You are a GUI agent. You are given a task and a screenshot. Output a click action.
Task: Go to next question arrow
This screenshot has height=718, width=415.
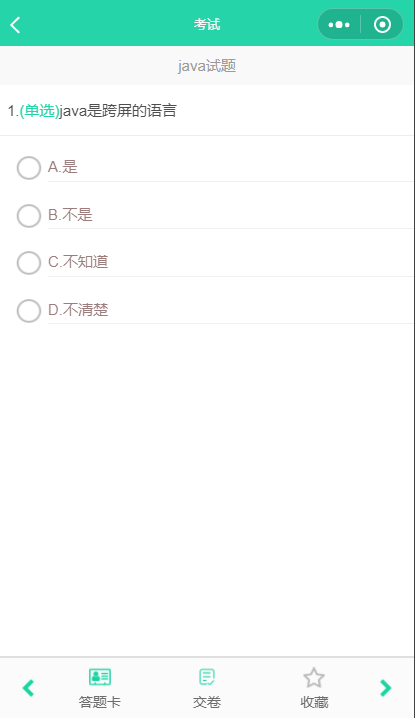click(385, 688)
